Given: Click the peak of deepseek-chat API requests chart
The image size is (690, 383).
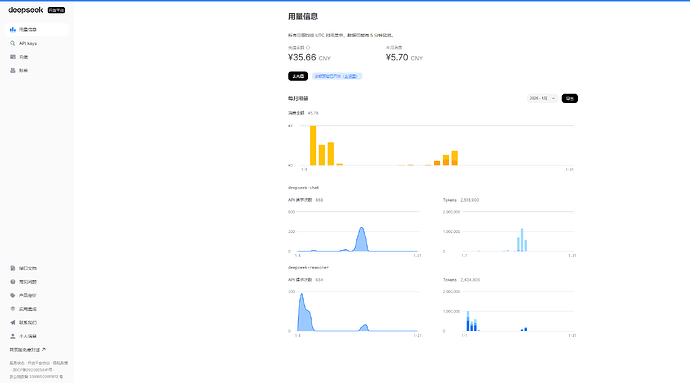Looking at the screenshot, I should coord(361,228).
